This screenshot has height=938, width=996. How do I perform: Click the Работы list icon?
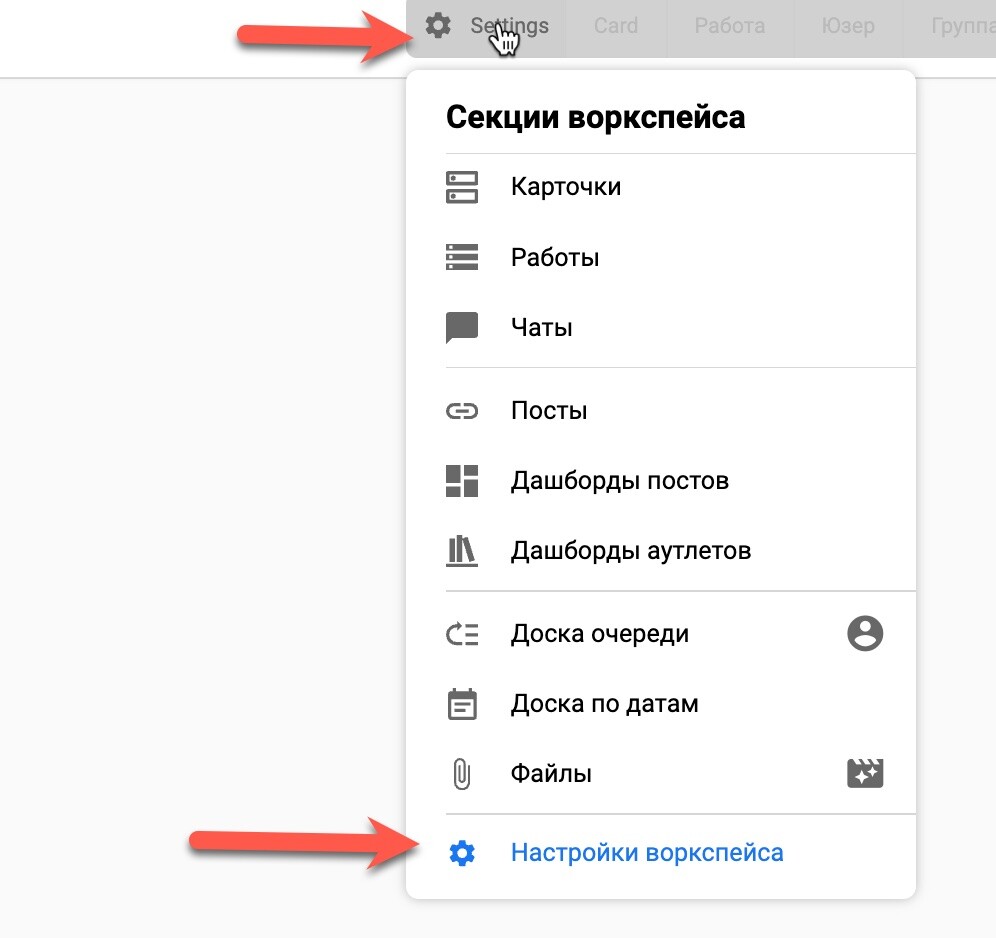[x=461, y=257]
